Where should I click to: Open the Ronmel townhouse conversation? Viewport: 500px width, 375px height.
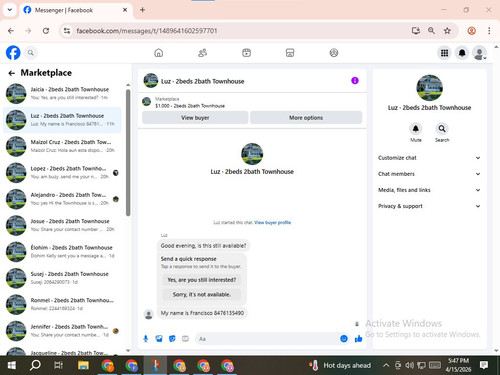coord(63,304)
